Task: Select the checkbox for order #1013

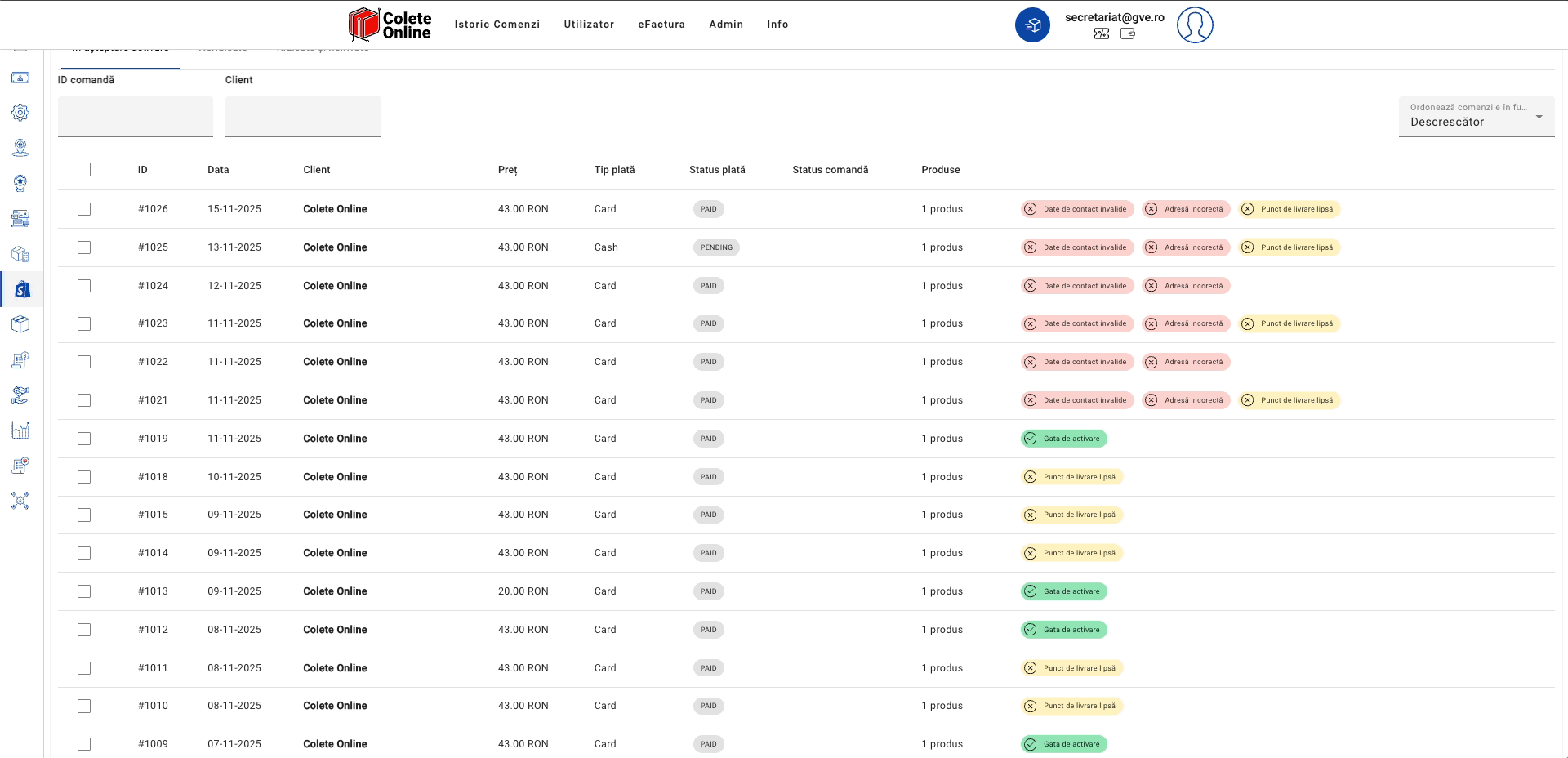Action: pos(84,591)
